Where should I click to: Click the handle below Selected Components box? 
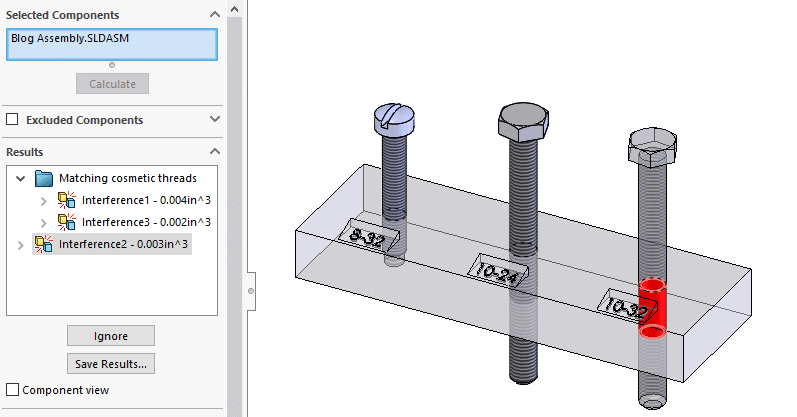(x=112, y=65)
